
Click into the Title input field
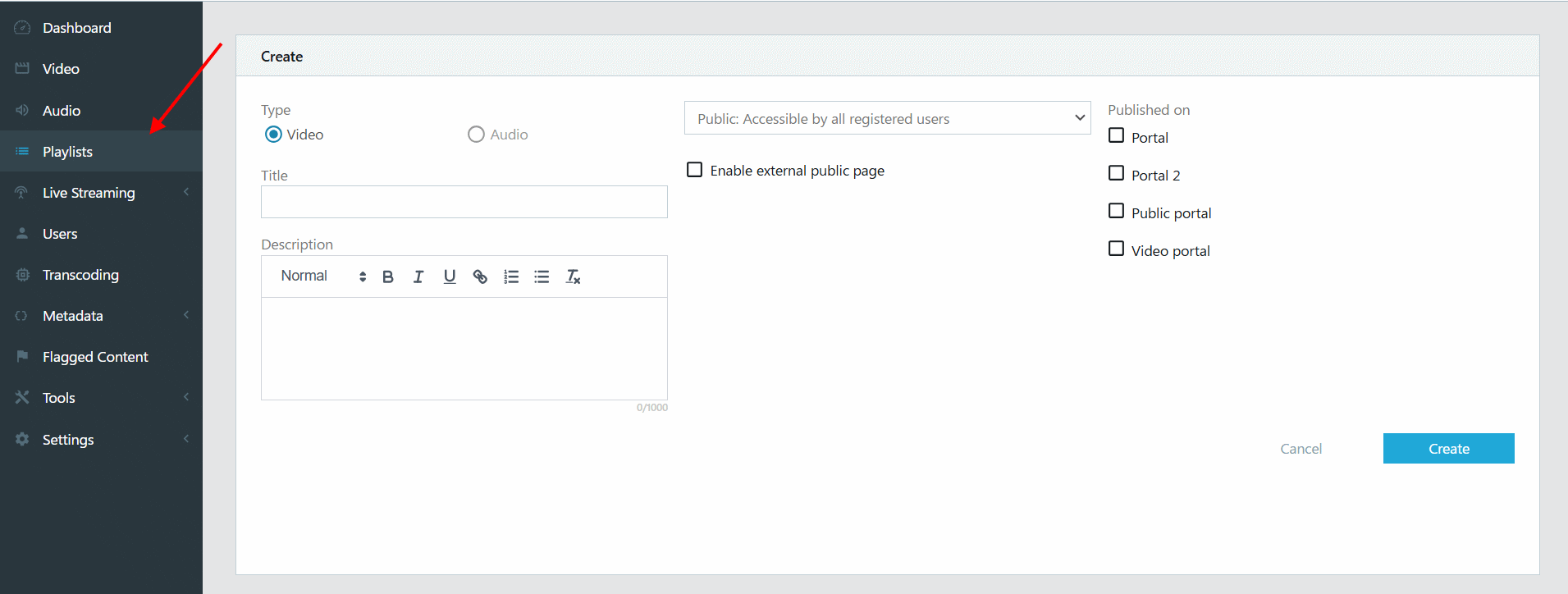[464, 202]
